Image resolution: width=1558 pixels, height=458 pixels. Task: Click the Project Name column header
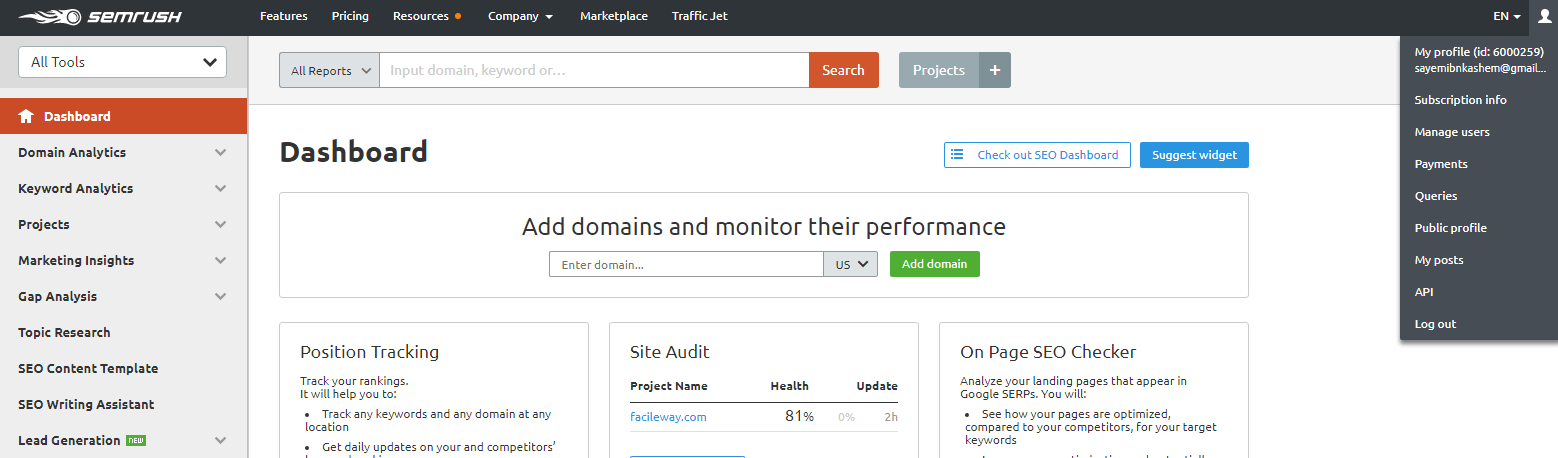669,386
